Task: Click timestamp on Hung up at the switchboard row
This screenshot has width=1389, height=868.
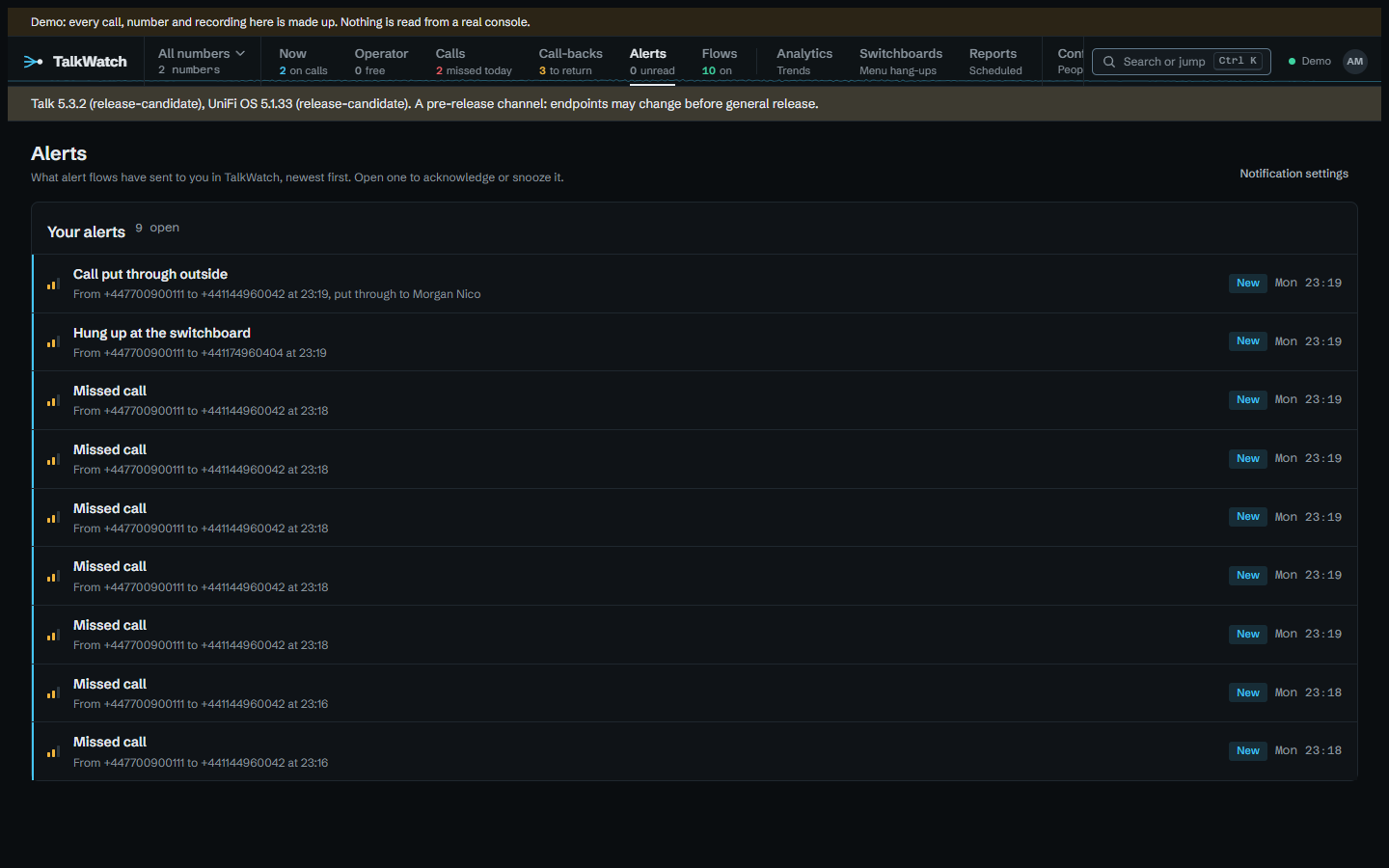Action: point(1308,341)
